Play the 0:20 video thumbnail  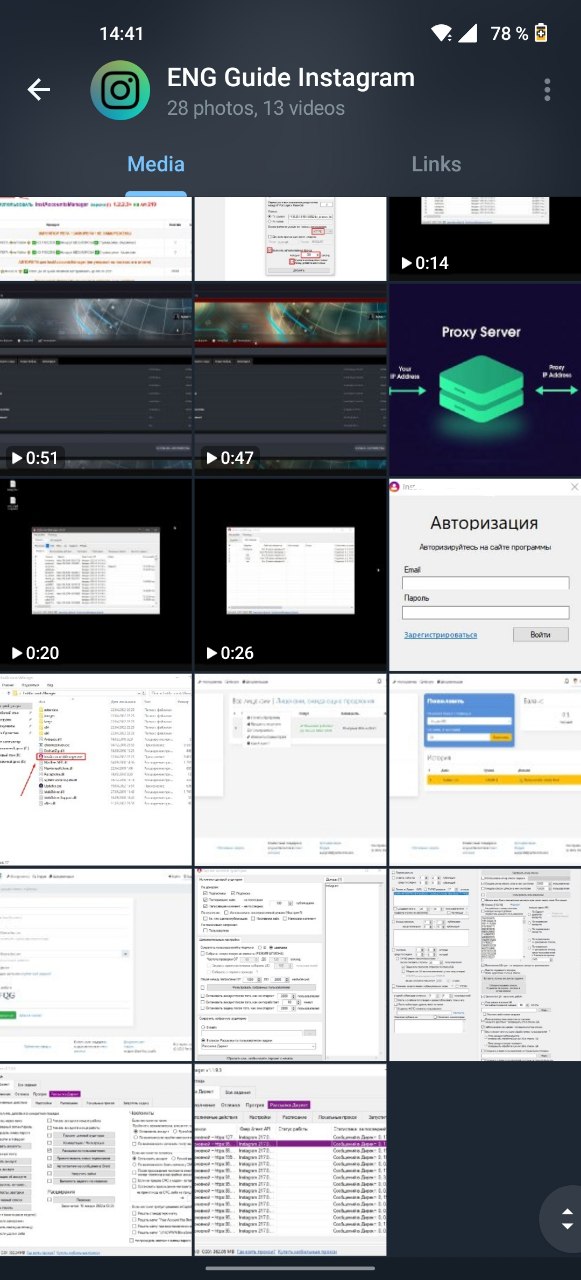pyautogui.click(x=96, y=573)
